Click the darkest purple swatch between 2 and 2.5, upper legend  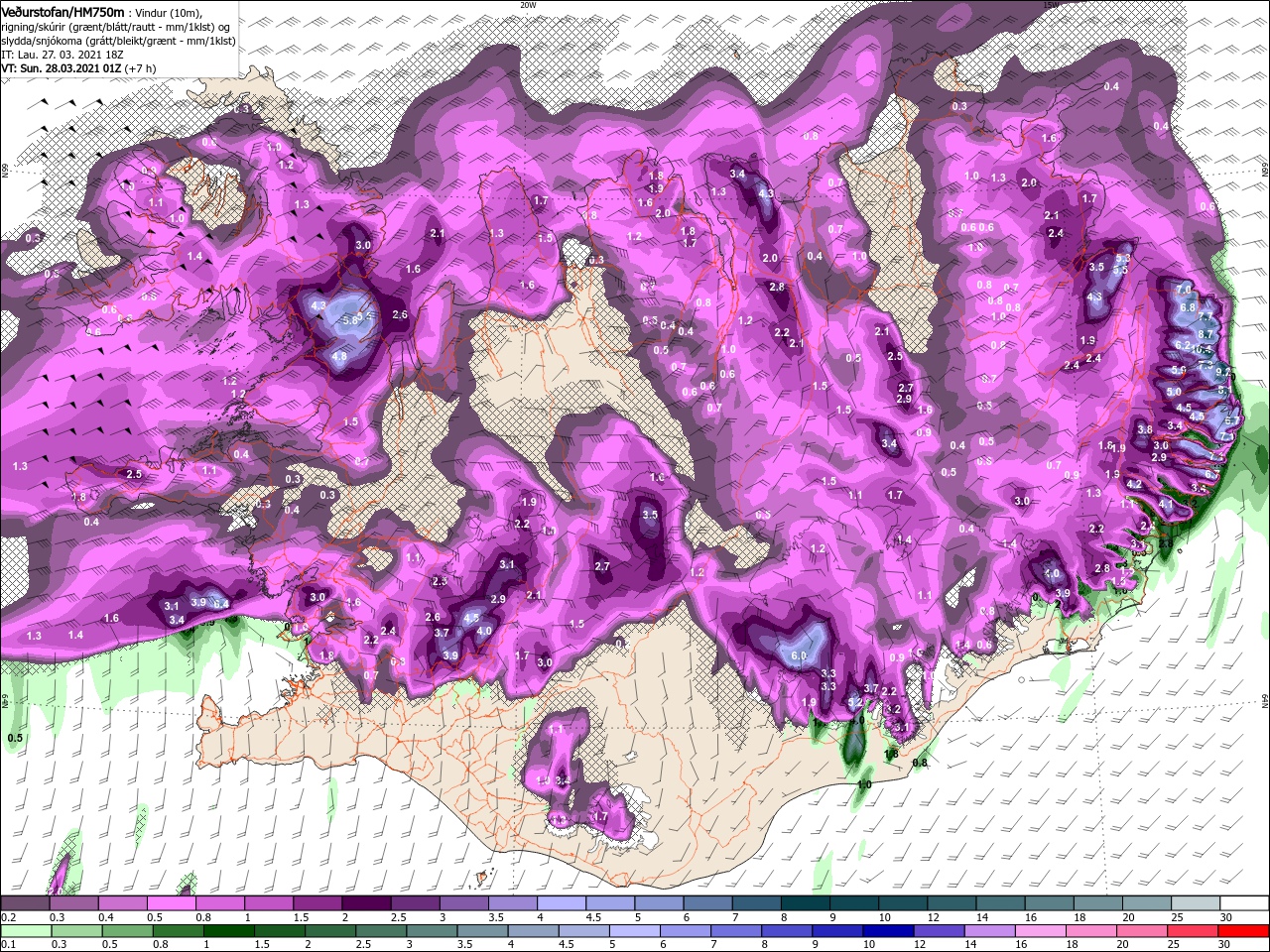click(366, 903)
